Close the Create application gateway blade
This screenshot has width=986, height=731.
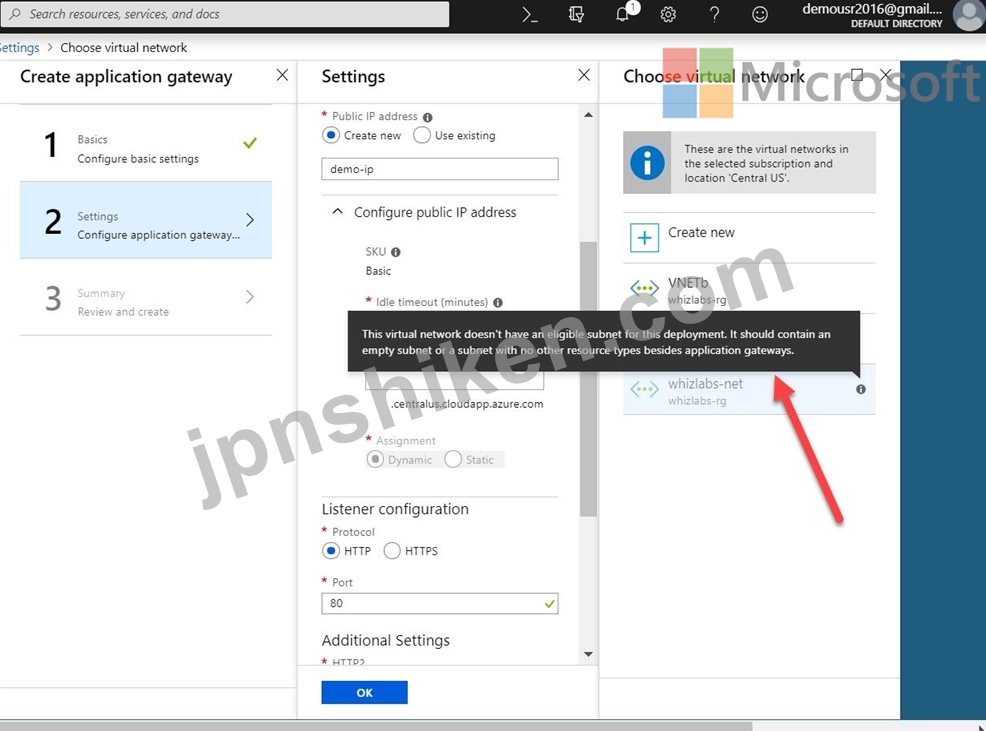pos(282,75)
